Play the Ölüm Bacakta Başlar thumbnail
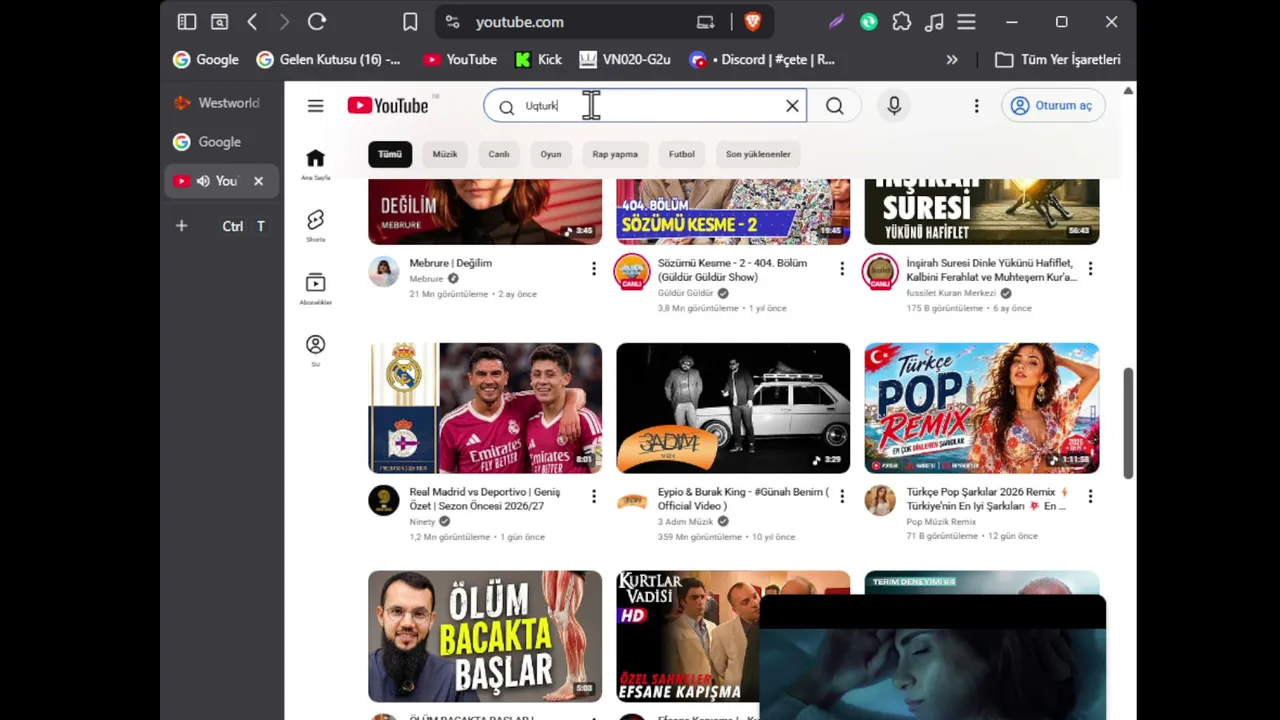This screenshot has height=720, width=1280. 485,636
